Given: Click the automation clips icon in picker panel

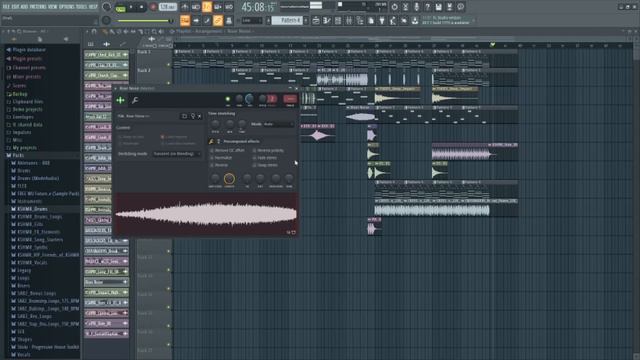Looking at the screenshot, I should [122, 44].
